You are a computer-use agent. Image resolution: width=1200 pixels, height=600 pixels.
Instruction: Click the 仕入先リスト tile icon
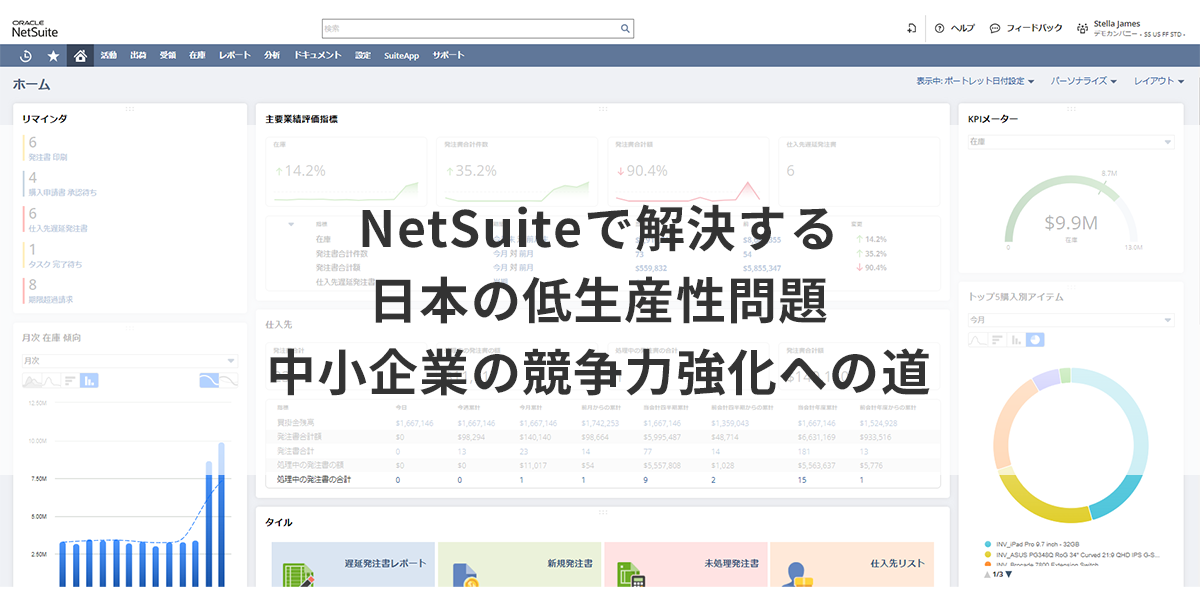click(798, 575)
